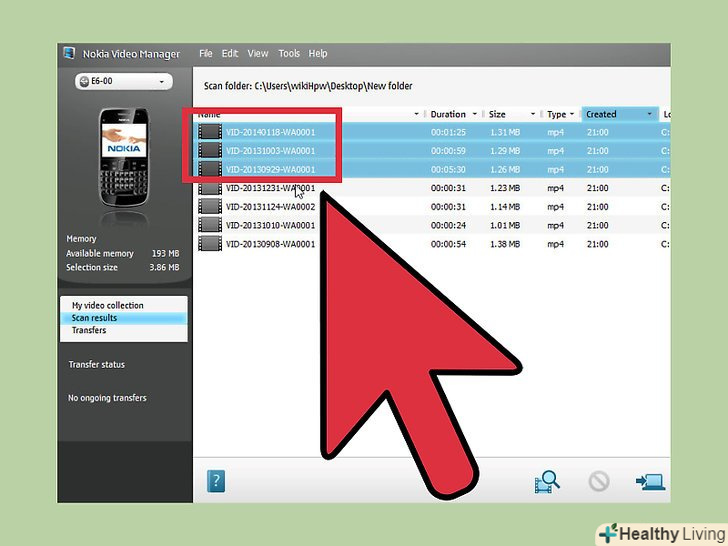Click size 1.14 MB cell

point(505,207)
